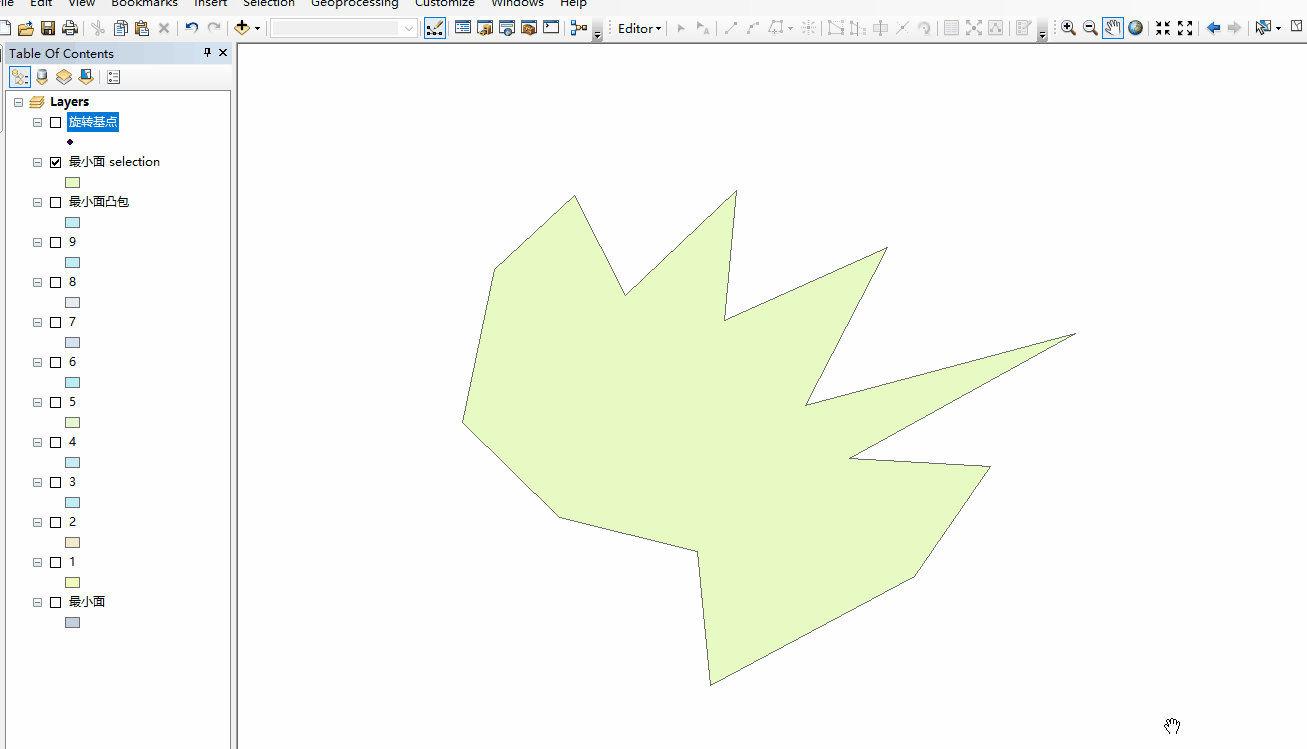Open the Python window icon

551,28
